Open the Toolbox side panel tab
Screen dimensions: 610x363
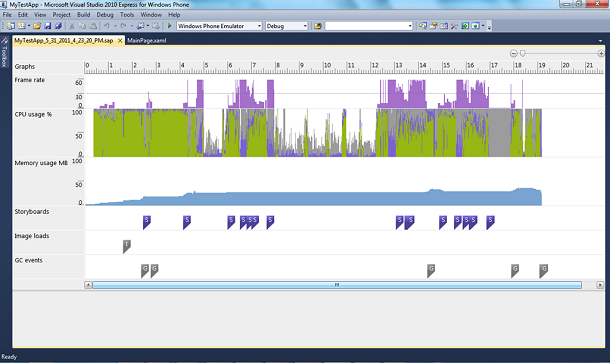coord(4,52)
